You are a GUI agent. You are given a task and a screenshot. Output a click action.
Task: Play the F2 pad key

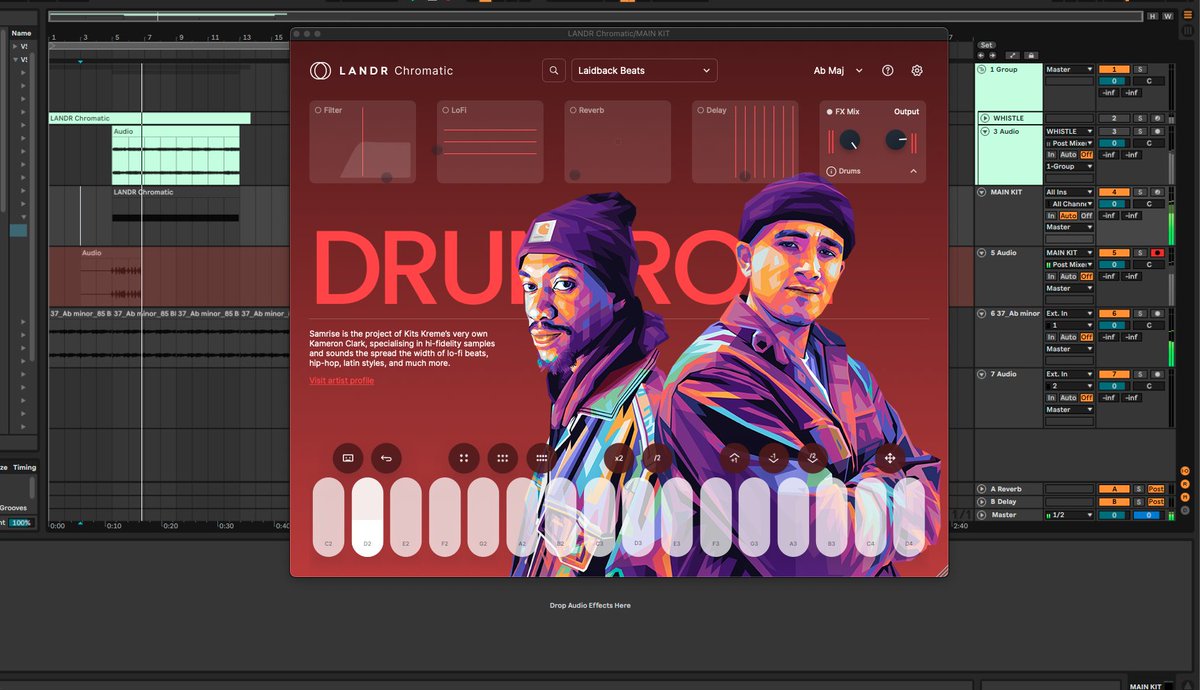coord(445,517)
